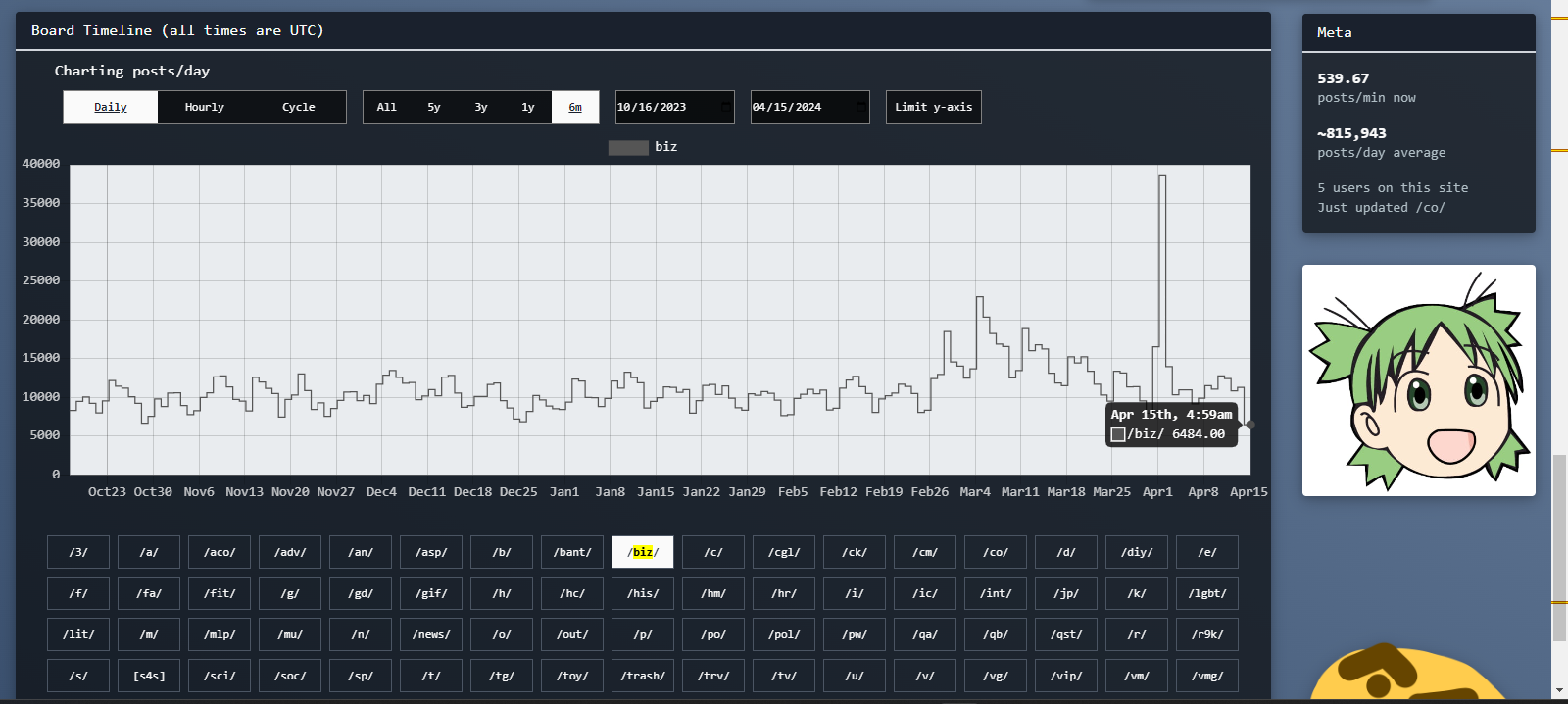Select the /c/ board

[x=713, y=552]
